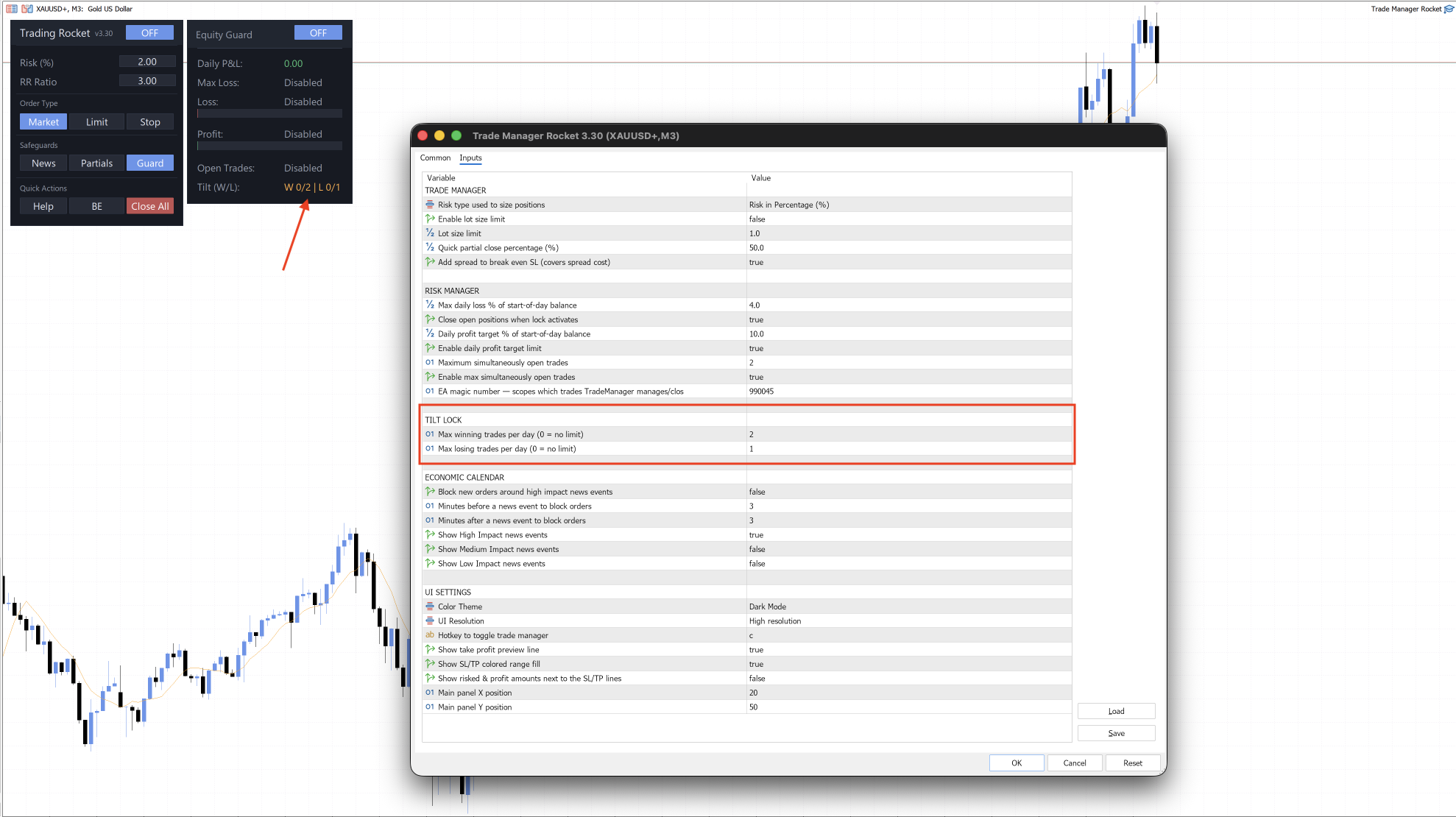Toggle the Guard safeguard
The height and width of the screenshot is (817, 1456).
tap(150, 163)
